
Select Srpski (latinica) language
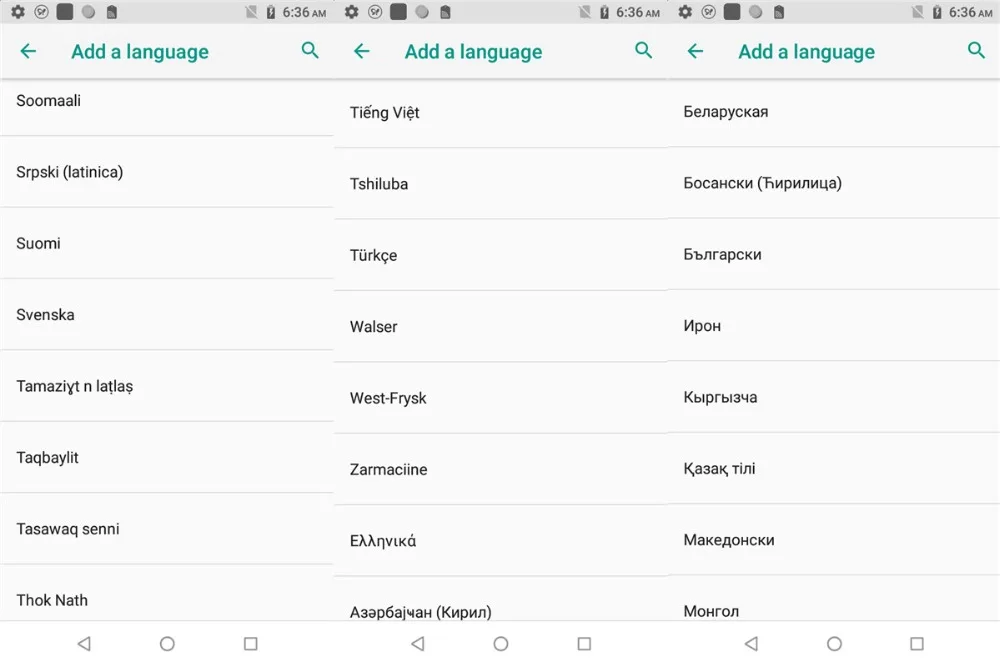167,172
